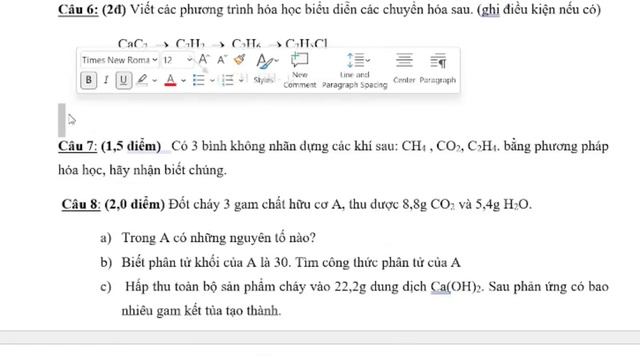Center align the paragraph
The width and height of the screenshot is (640, 360).
coord(404,68)
